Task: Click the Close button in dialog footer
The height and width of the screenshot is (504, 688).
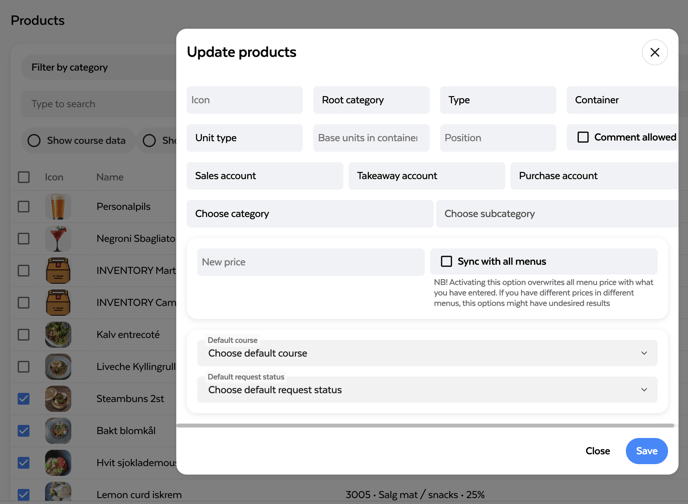Action: pos(598,451)
